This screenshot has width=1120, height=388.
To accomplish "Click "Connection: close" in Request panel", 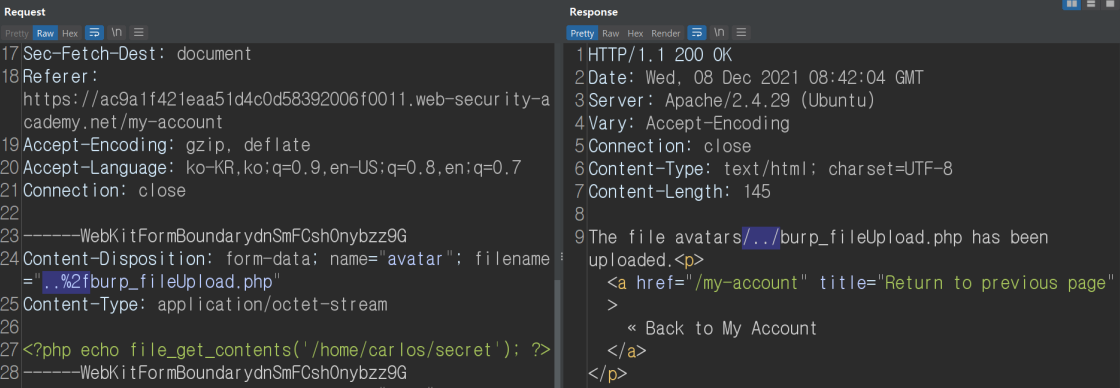I will coord(104,191).
